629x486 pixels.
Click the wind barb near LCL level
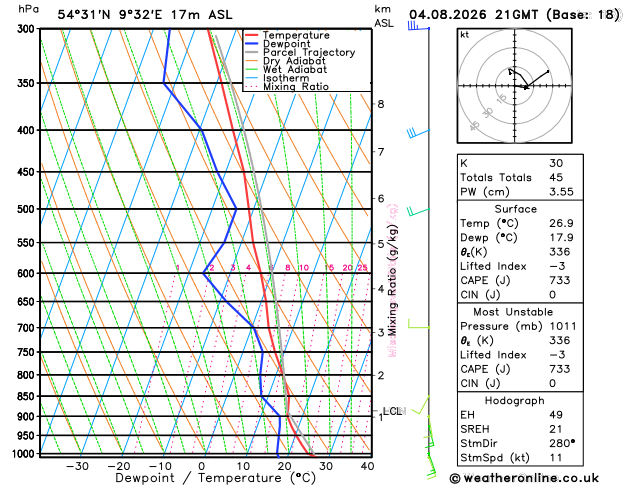(421, 405)
